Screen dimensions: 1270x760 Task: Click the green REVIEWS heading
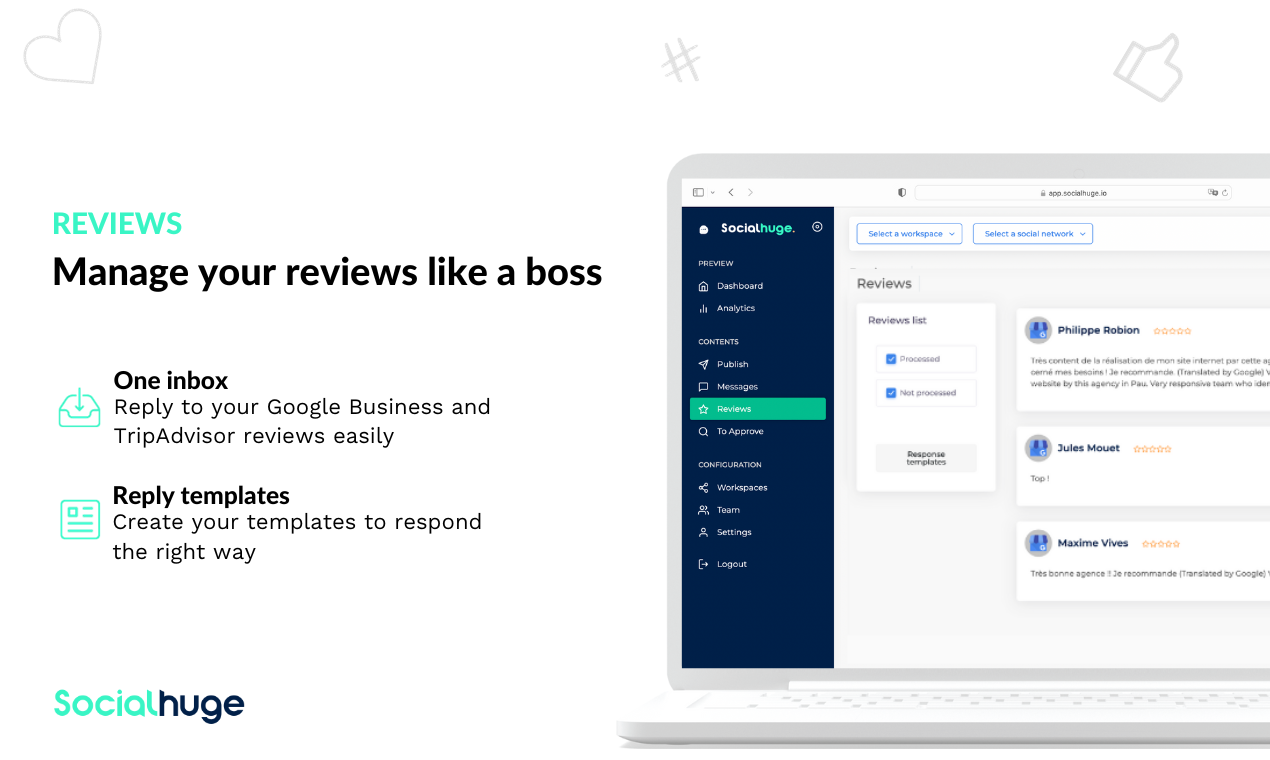pos(117,224)
